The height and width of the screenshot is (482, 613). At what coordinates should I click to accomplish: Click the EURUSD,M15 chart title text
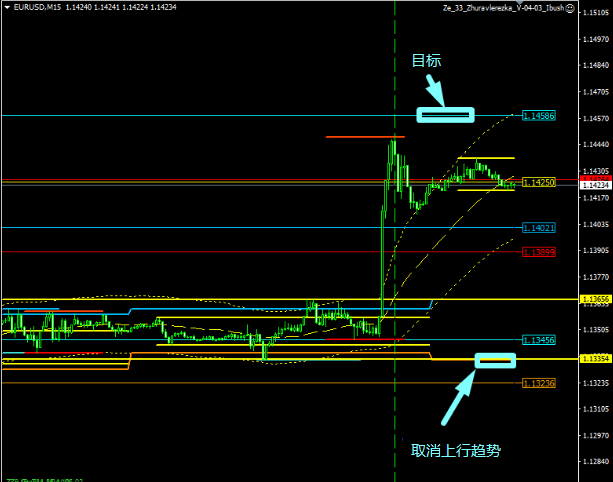click(36, 7)
